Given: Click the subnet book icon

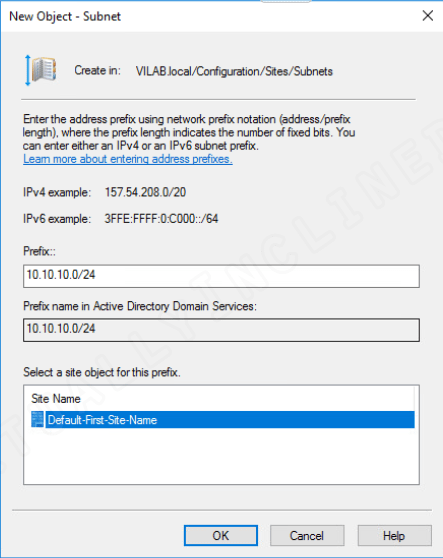Looking at the screenshot, I should (41, 70).
